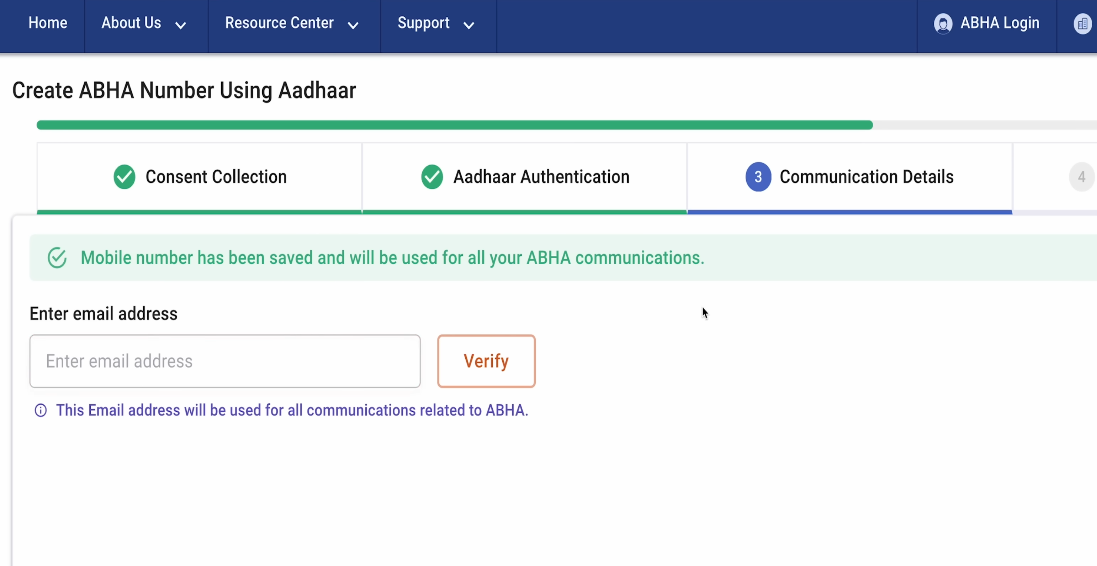Click the success check icon in notification
Screen dimensions: 1097x566
57,258
